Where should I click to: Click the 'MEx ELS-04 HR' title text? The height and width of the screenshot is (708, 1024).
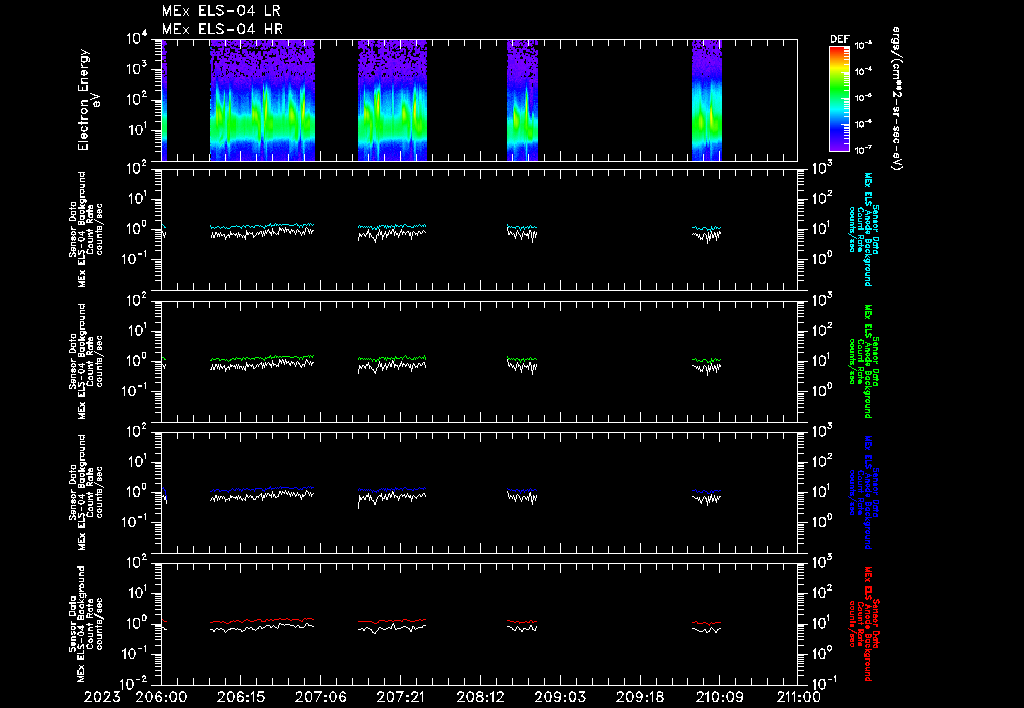pos(222,29)
